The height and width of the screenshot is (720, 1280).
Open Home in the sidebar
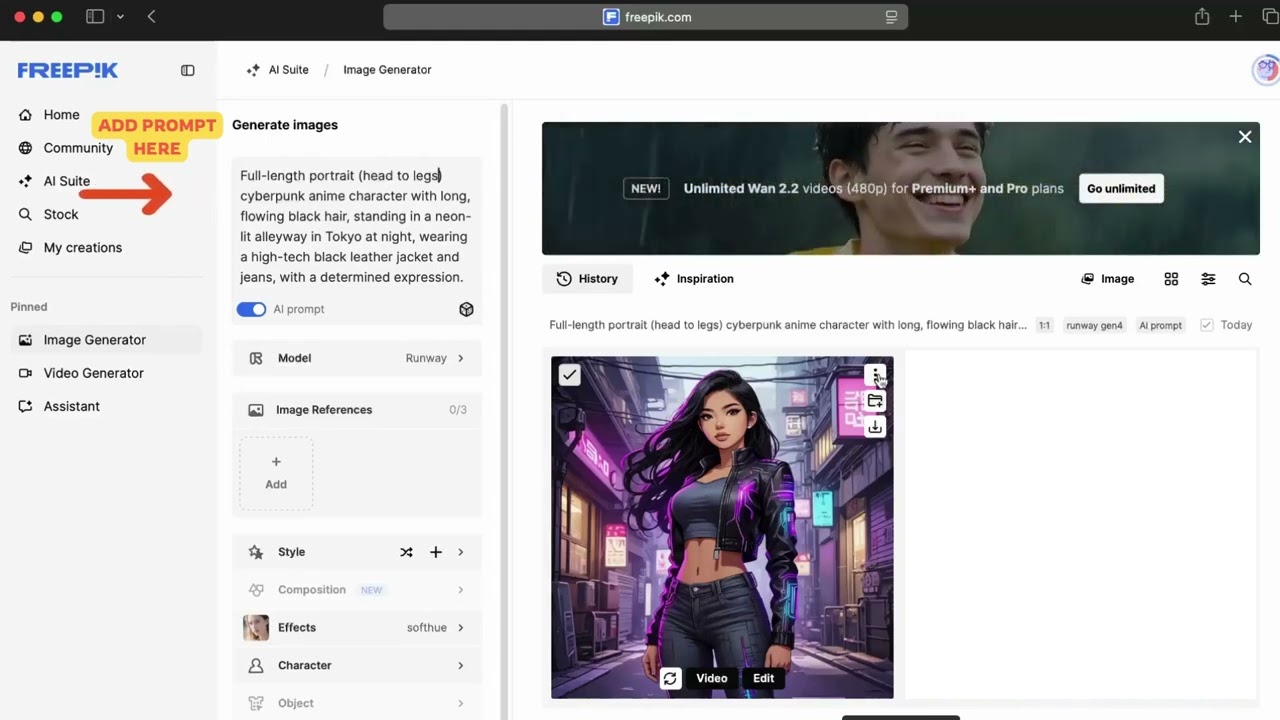[x=61, y=115]
